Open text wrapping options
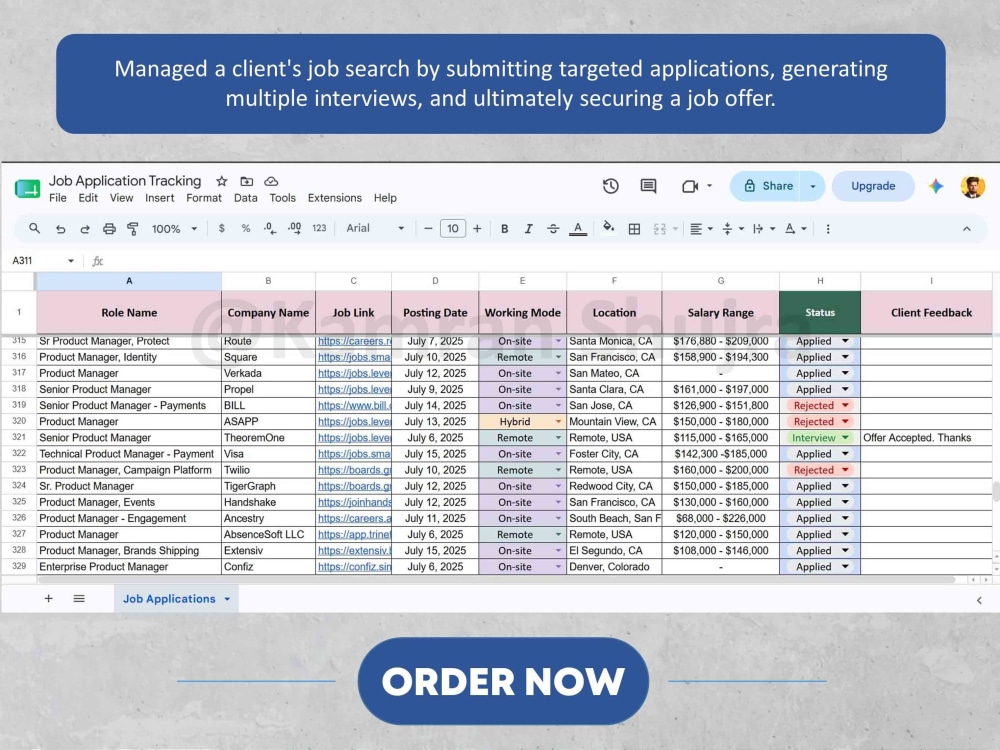Screen dimensions: 1000x750 pyautogui.click(x=763, y=228)
